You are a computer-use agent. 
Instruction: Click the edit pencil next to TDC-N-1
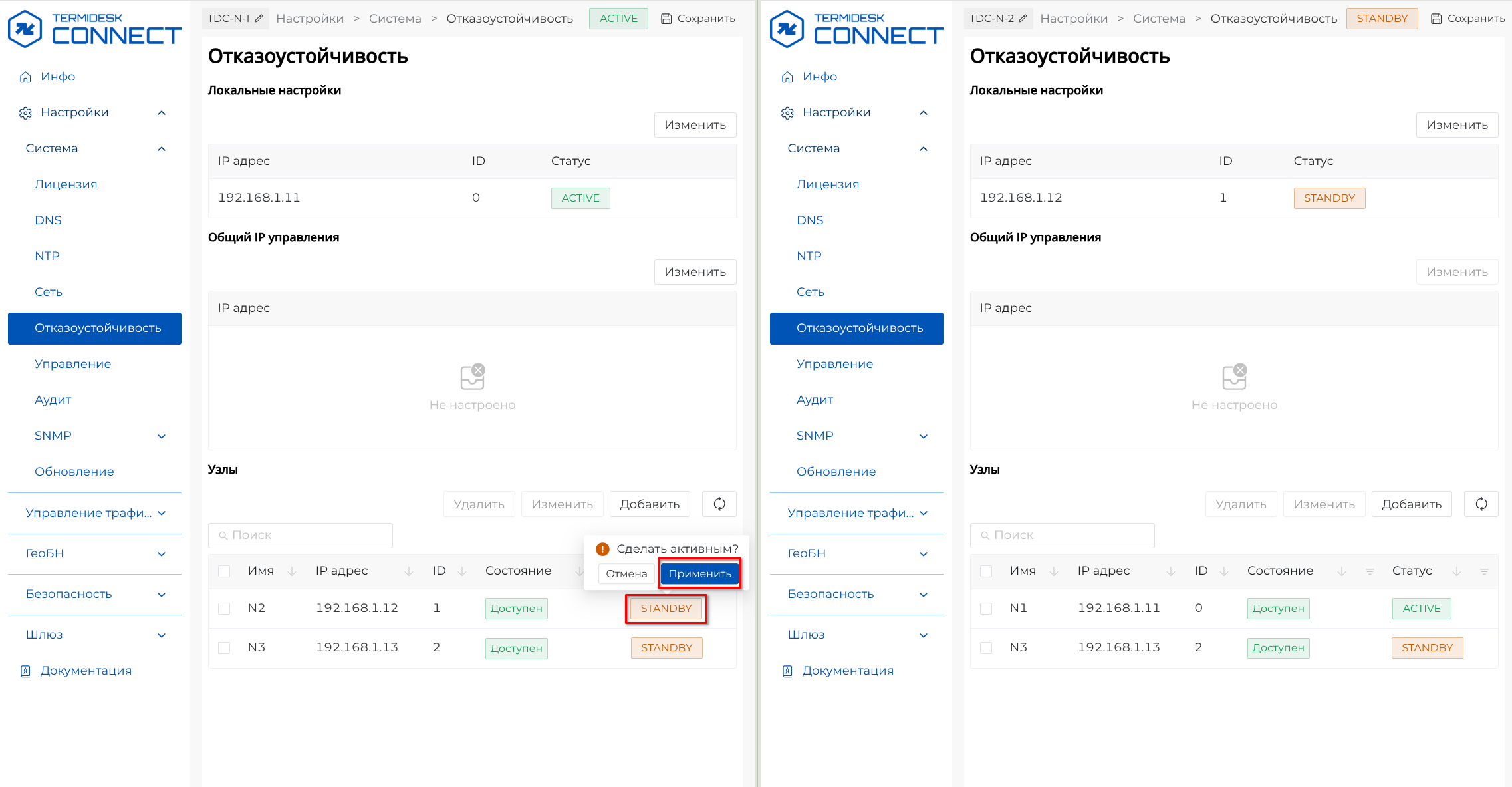point(259,19)
